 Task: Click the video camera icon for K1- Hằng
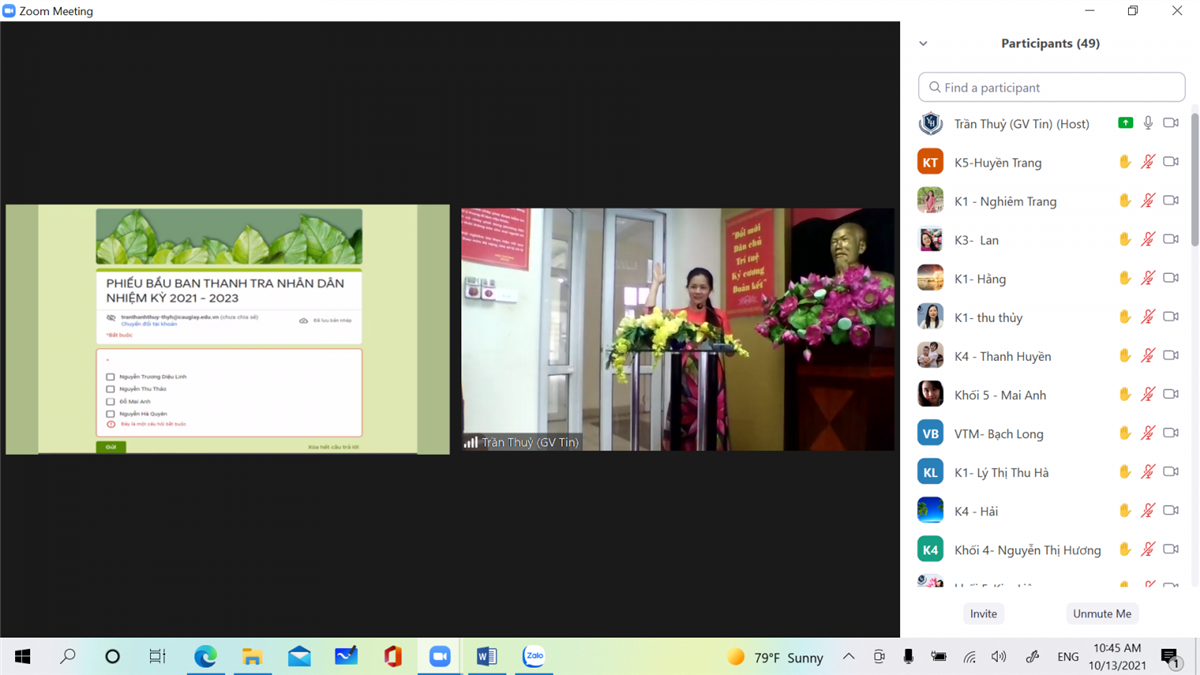coord(1171,278)
